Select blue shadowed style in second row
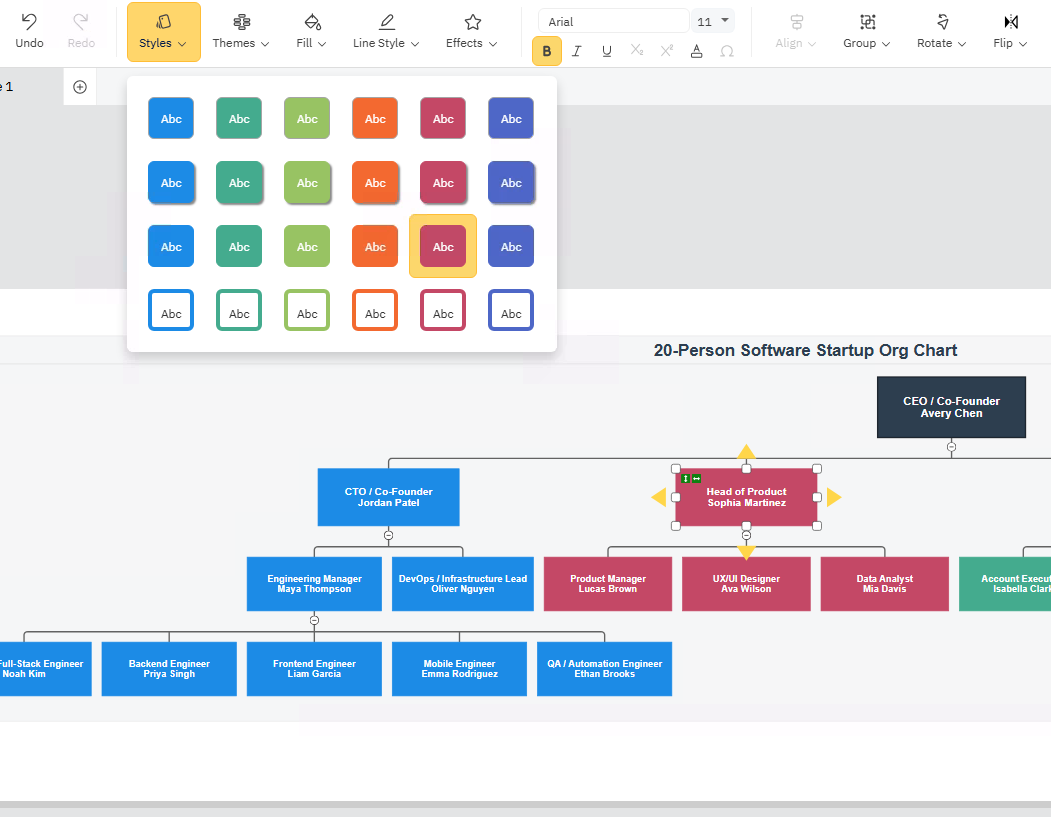The height and width of the screenshot is (817, 1051). 171,182
